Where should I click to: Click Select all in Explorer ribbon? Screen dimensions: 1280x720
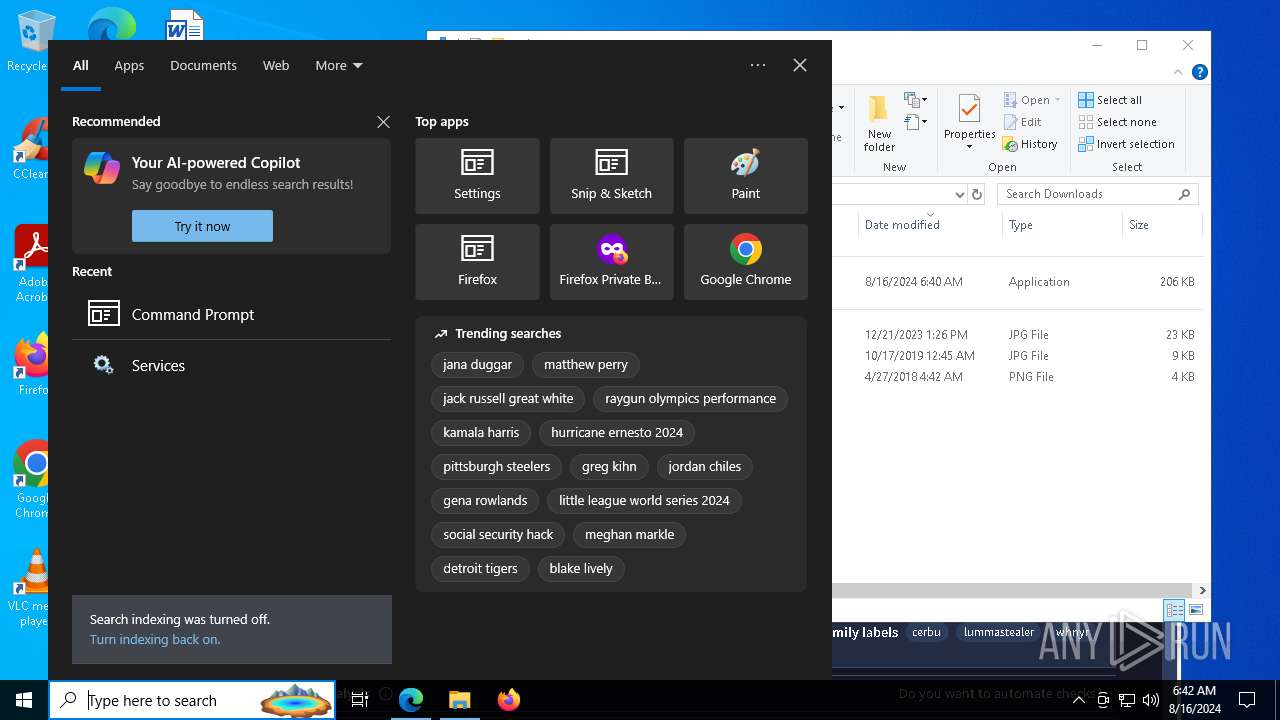pyautogui.click(x=1110, y=100)
